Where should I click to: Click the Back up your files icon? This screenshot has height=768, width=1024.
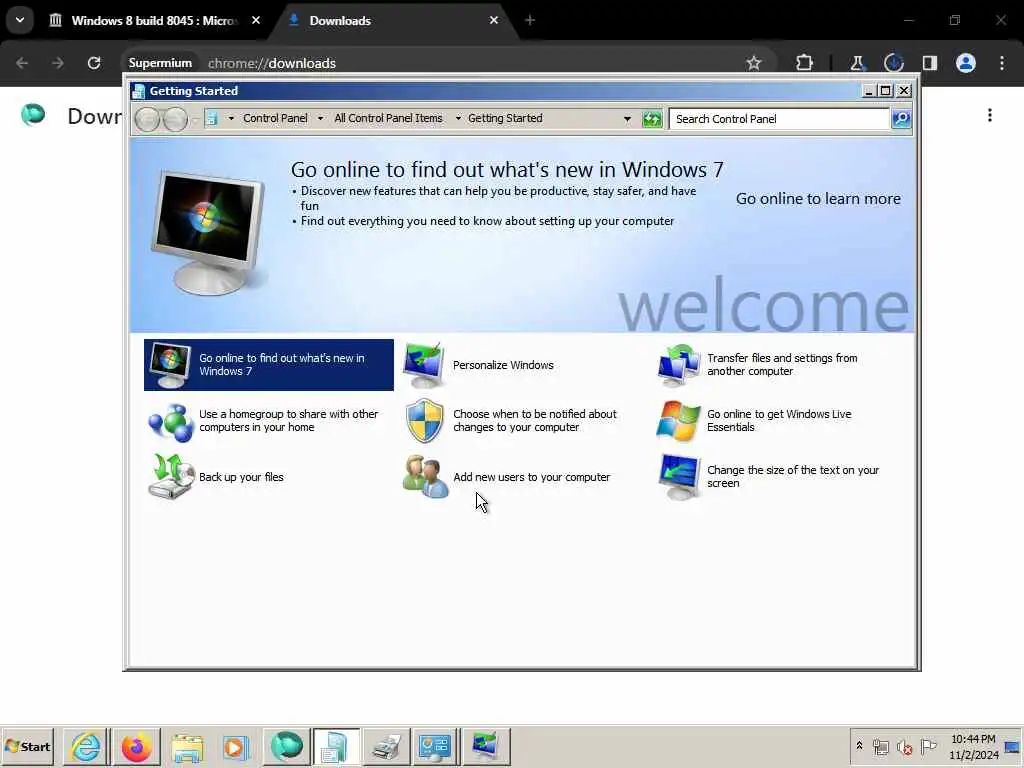pyautogui.click(x=170, y=477)
